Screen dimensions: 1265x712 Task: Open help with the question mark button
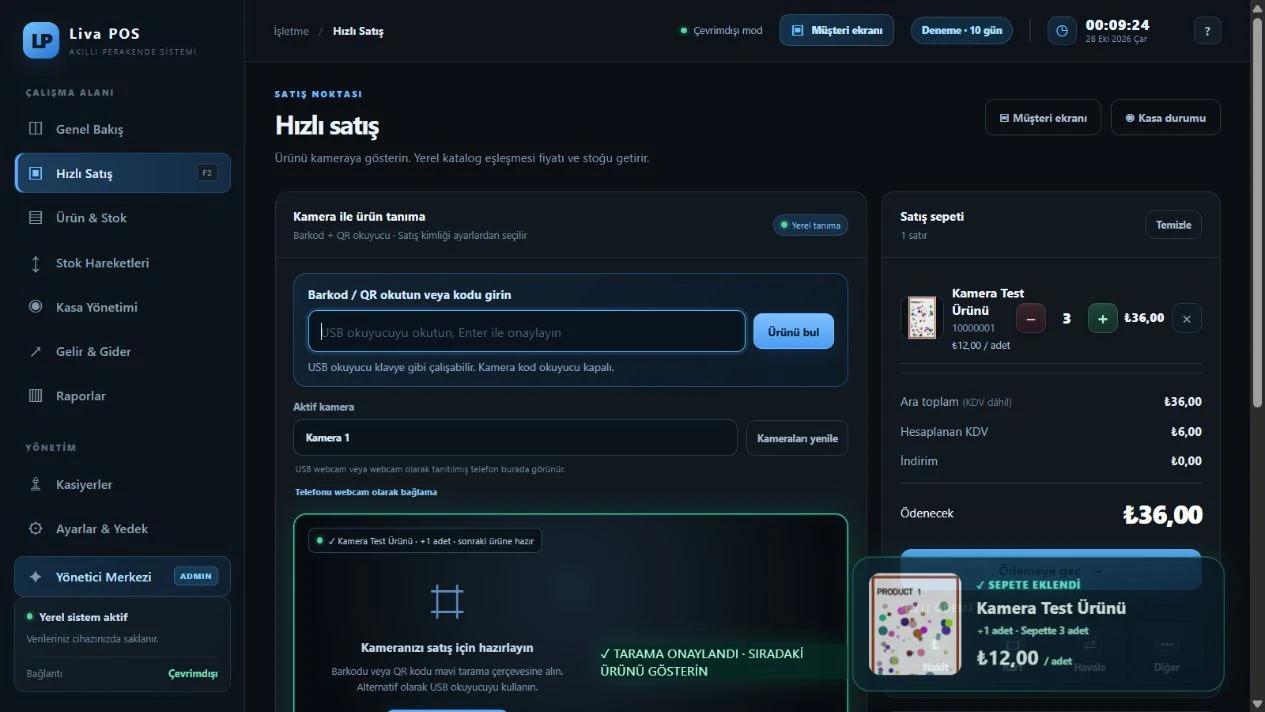point(1208,31)
